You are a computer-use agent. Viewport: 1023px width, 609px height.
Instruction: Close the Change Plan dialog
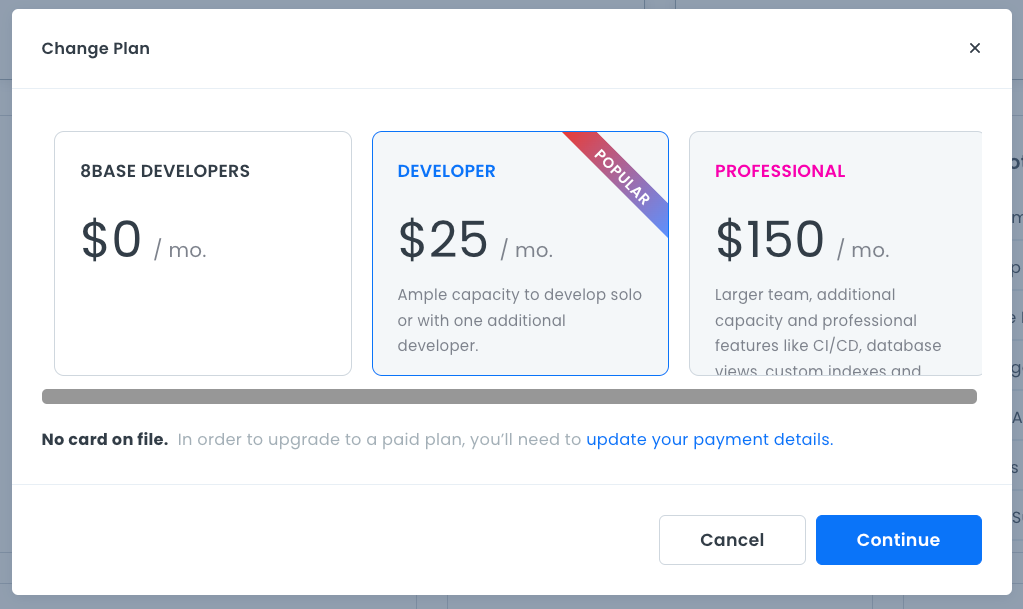[975, 48]
